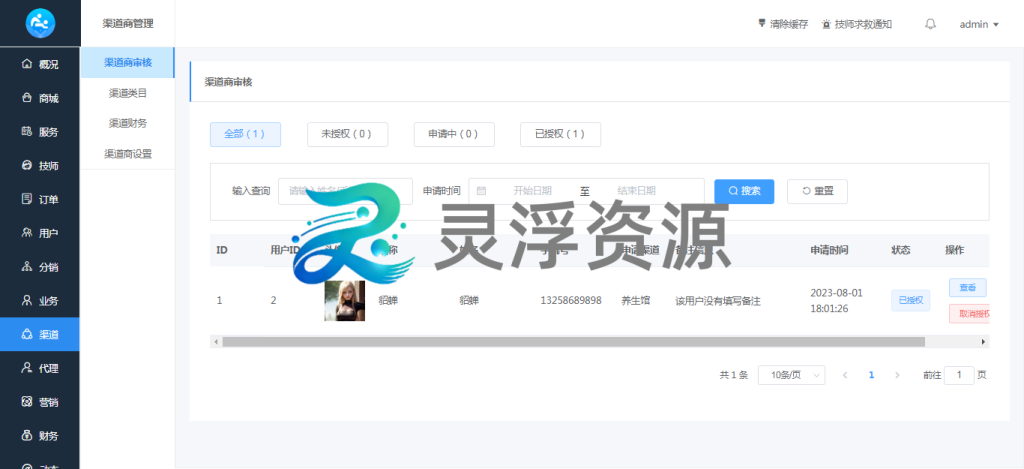The height and width of the screenshot is (469, 1024).
Task: Click the blue 搜索 search button
Action: 744,191
